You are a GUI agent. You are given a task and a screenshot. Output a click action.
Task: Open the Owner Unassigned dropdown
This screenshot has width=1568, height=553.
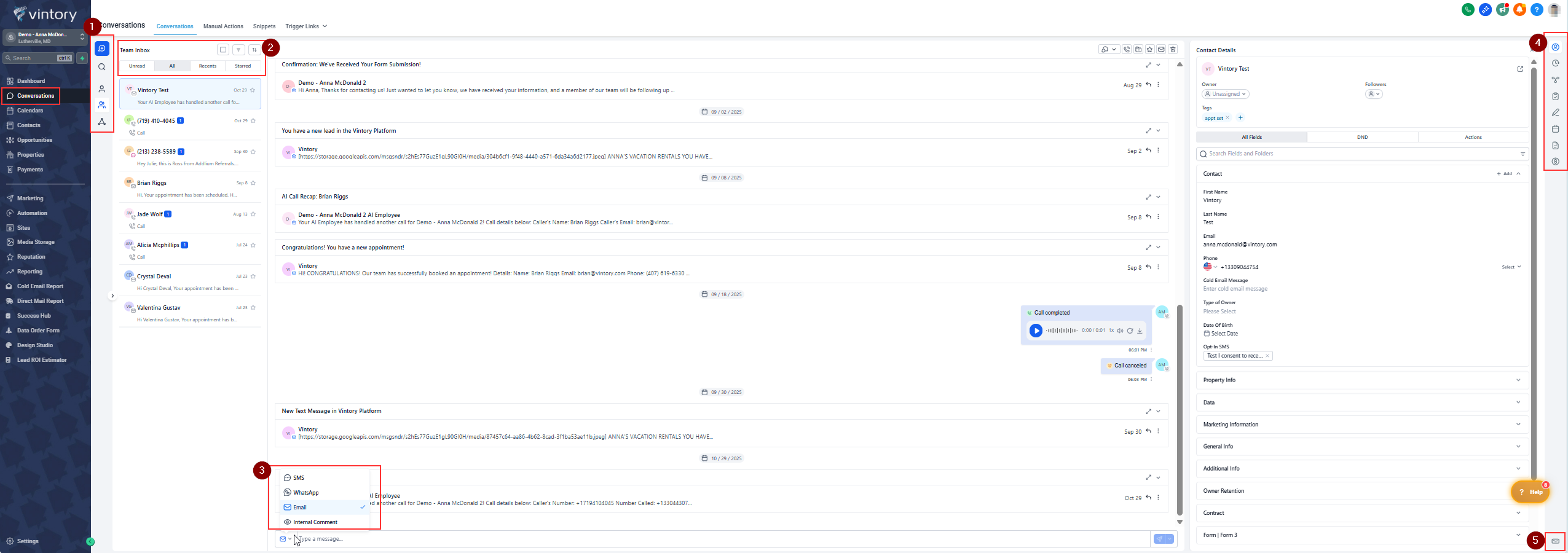click(1225, 94)
